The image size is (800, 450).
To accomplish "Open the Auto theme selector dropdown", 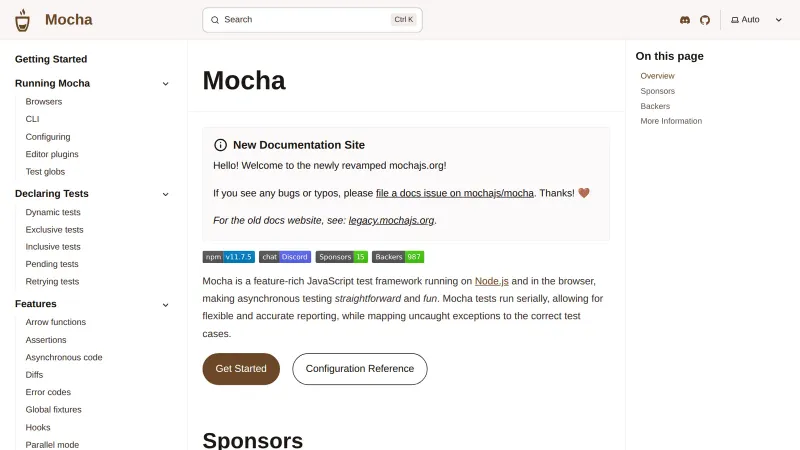I will [x=757, y=20].
